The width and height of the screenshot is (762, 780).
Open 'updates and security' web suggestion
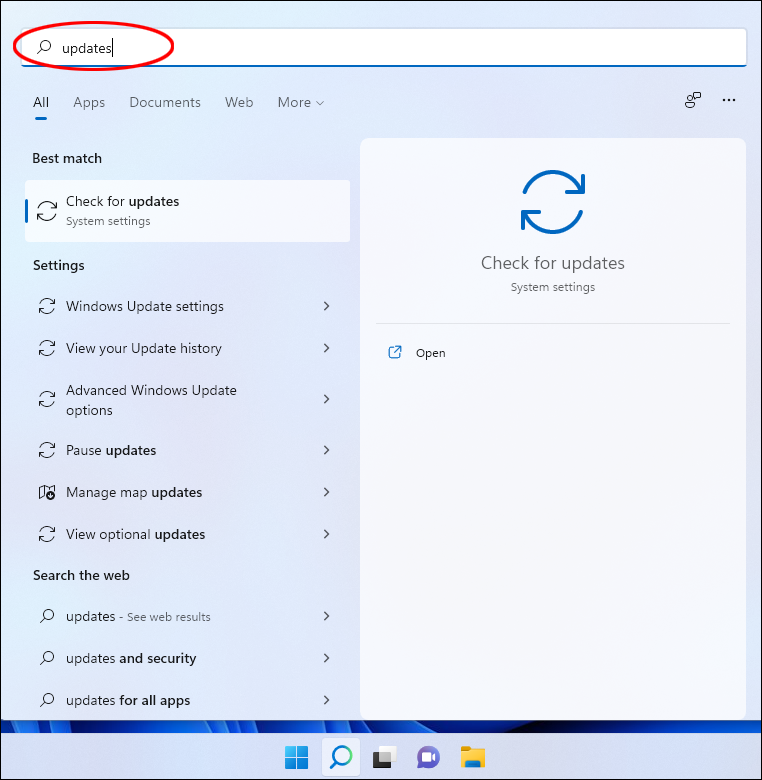(188, 658)
